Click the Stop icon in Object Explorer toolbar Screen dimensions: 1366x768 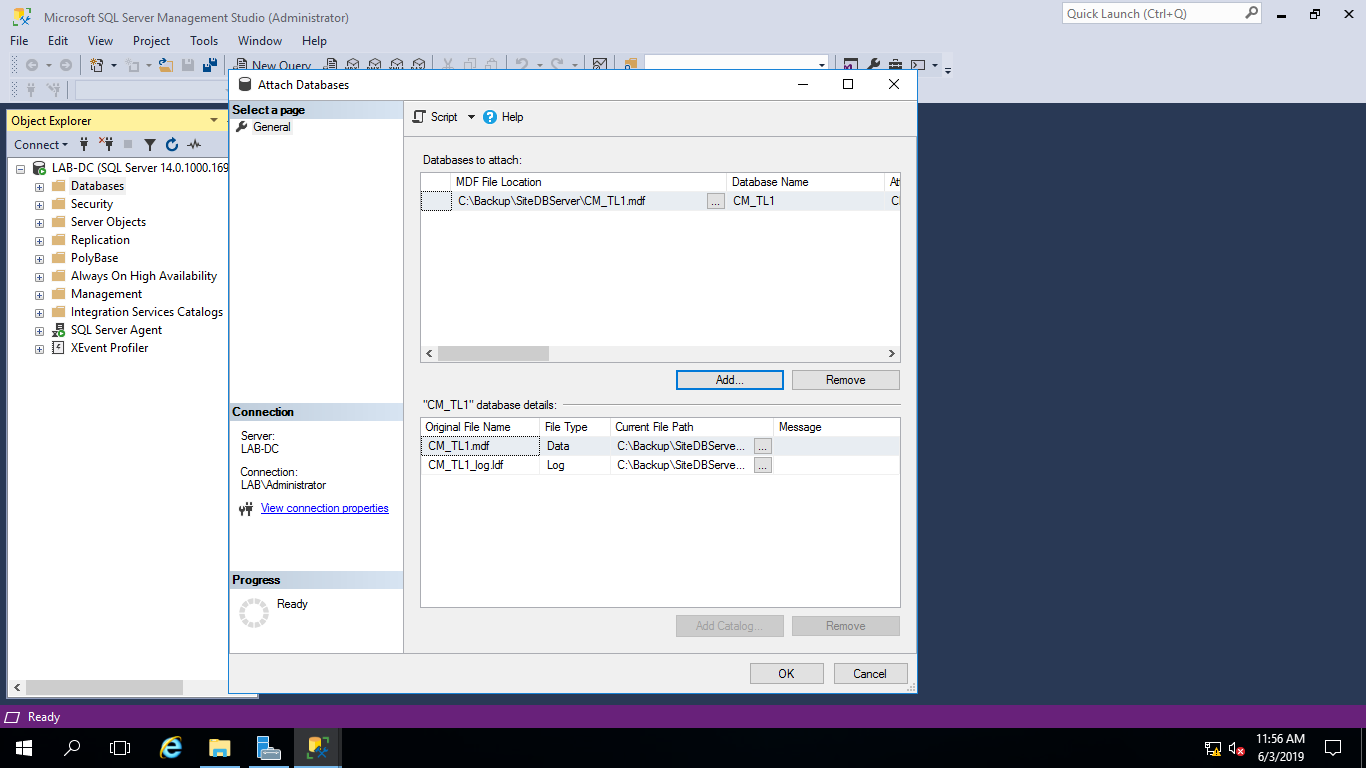point(128,145)
